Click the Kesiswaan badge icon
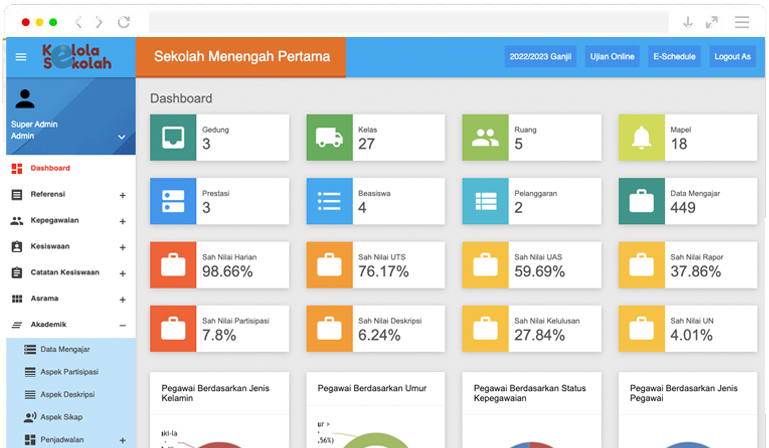 [17, 247]
